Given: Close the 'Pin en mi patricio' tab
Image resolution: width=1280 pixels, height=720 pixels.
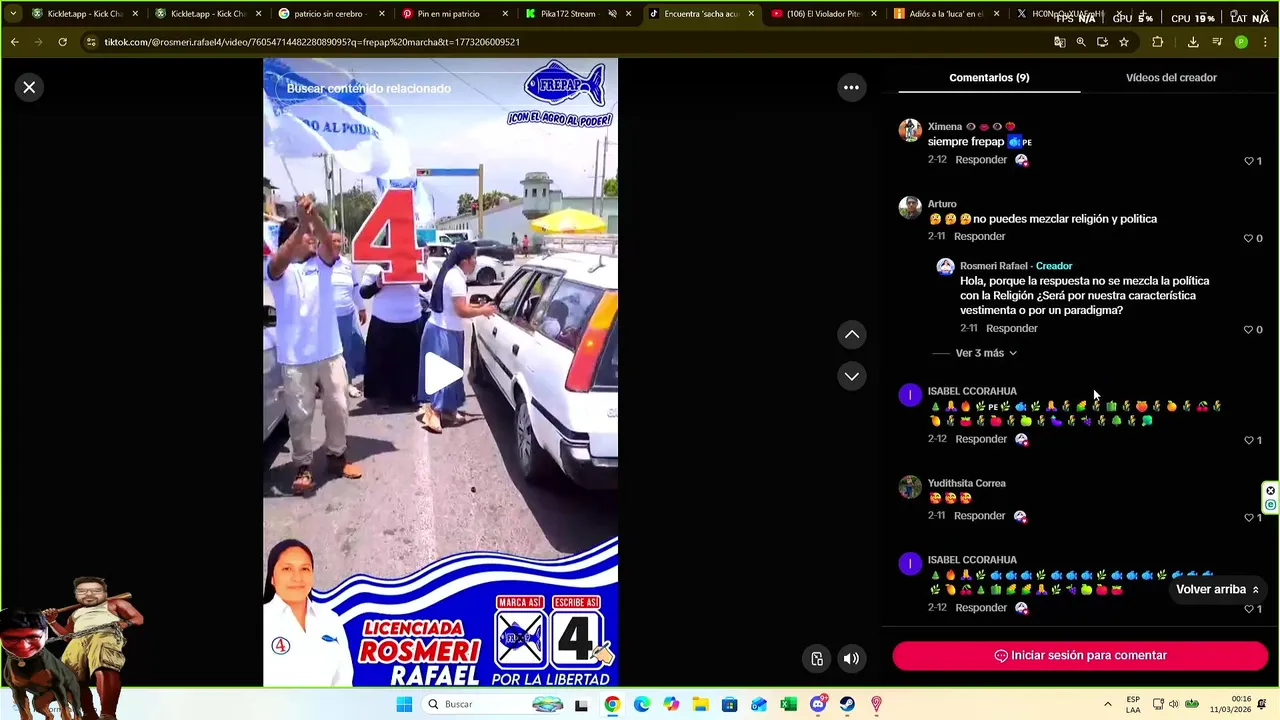Looking at the screenshot, I should pos(504,14).
